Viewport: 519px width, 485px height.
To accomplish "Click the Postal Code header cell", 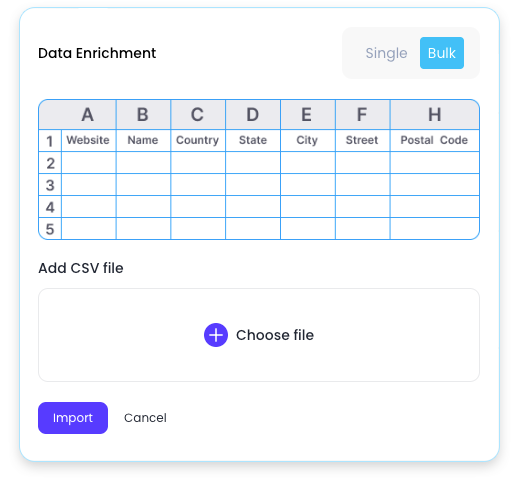I will pos(435,140).
